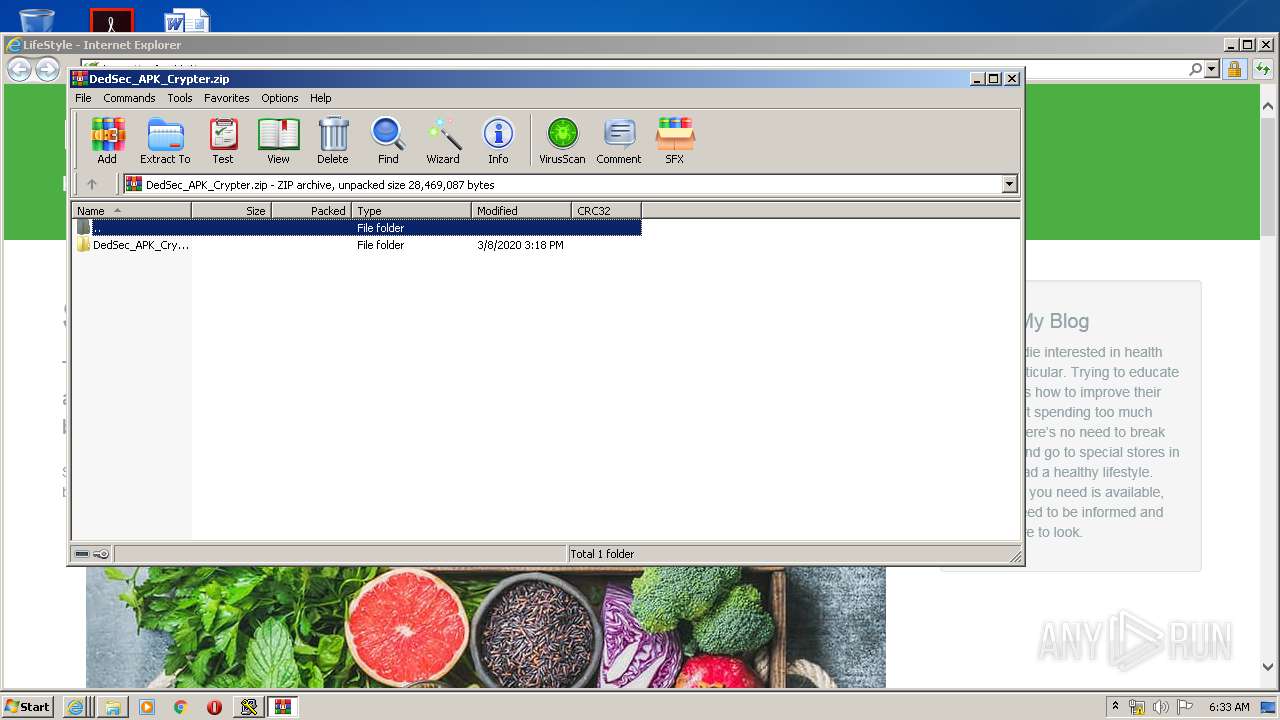Screen dimensions: 1280x720
Task: Click the key icon in status bar
Action: (x=101, y=554)
